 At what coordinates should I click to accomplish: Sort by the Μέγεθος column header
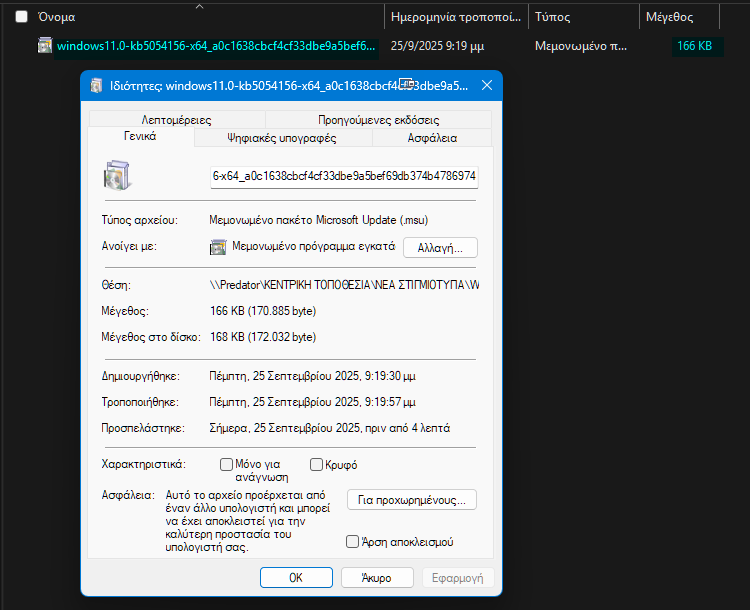coord(669,17)
